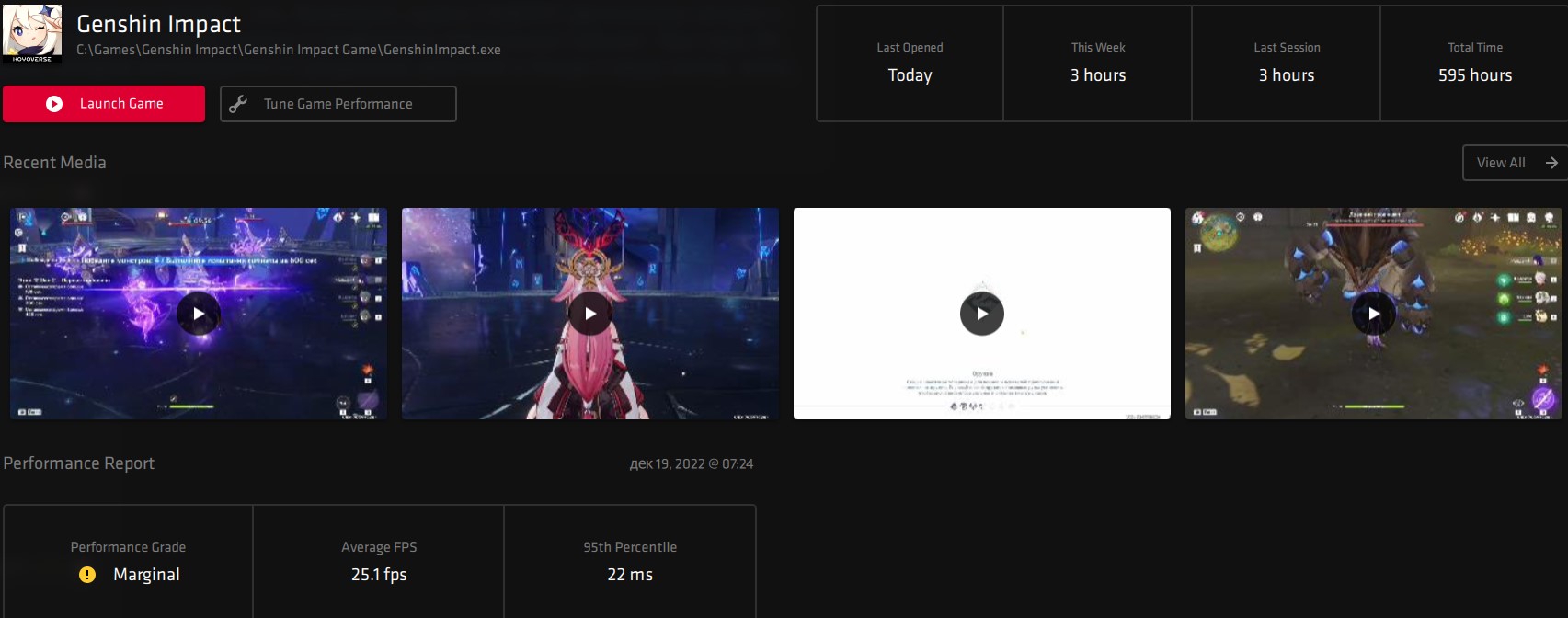Play the pink-haired character video
The image size is (1568, 618).
[590, 314]
